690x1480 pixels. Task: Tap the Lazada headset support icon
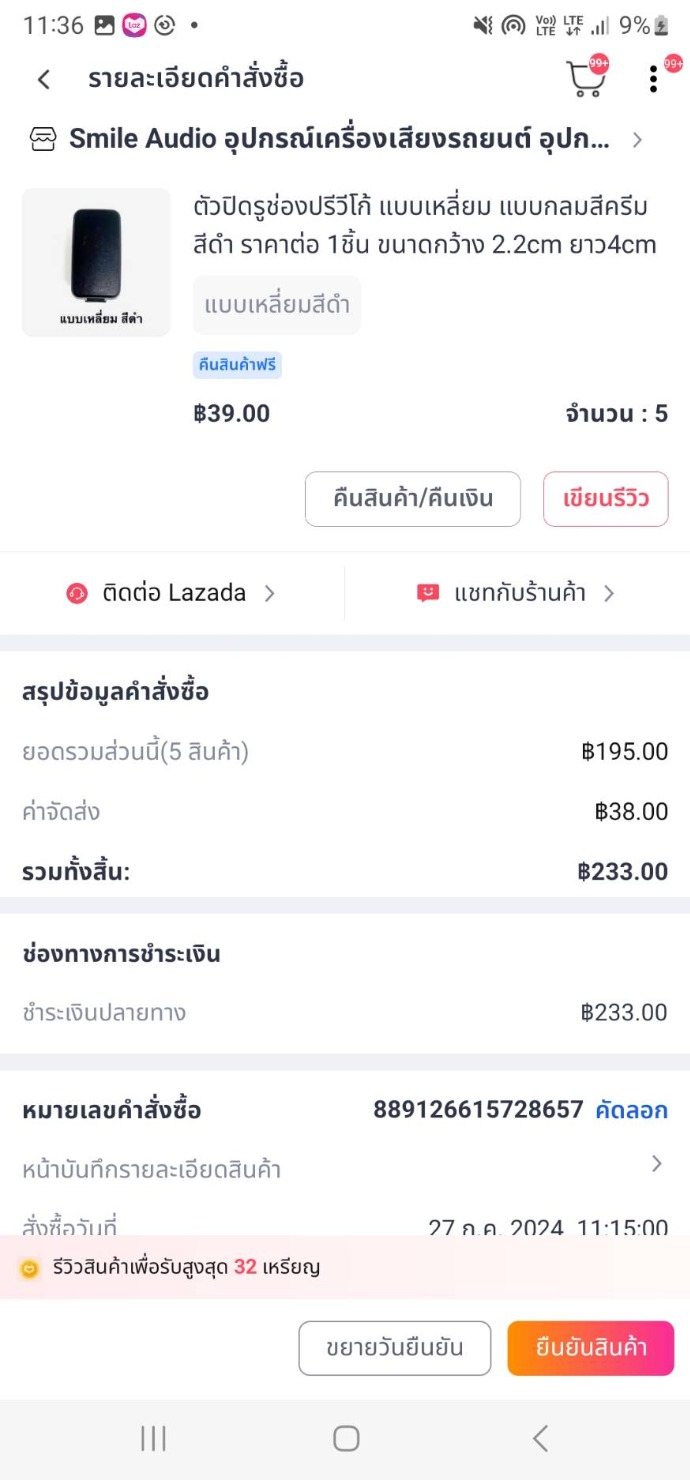point(77,593)
